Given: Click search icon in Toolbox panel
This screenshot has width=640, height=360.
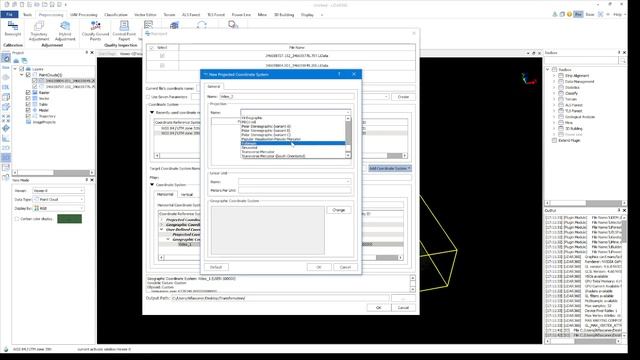Looking at the screenshot, I should click(622, 60).
